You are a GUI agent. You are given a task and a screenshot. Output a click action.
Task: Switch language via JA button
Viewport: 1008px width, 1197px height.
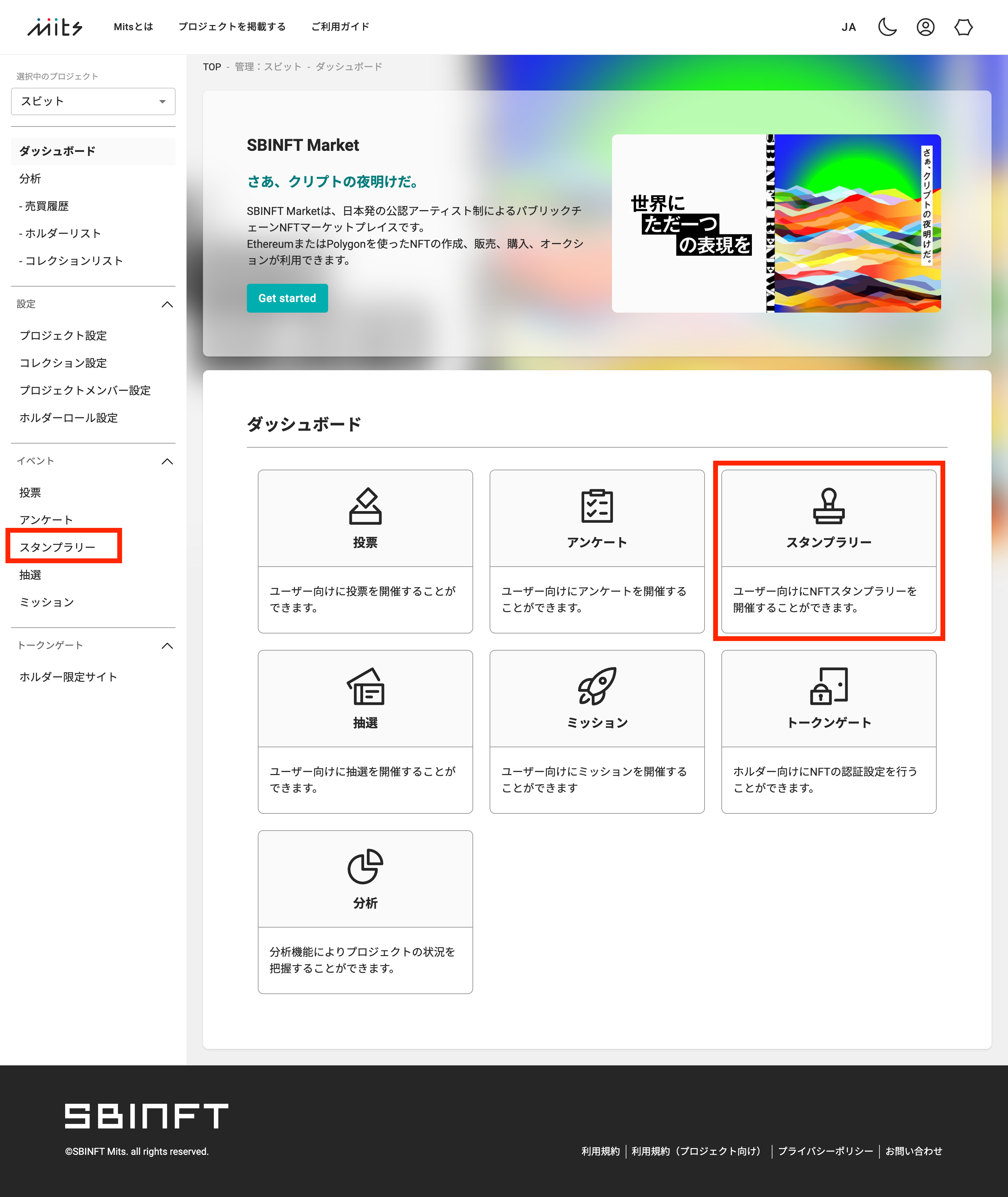point(849,27)
